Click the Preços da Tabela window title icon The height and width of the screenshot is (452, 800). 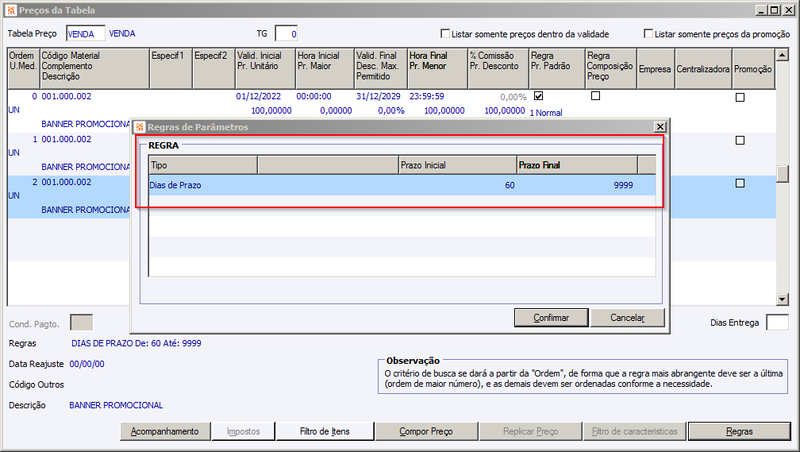point(11,10)
